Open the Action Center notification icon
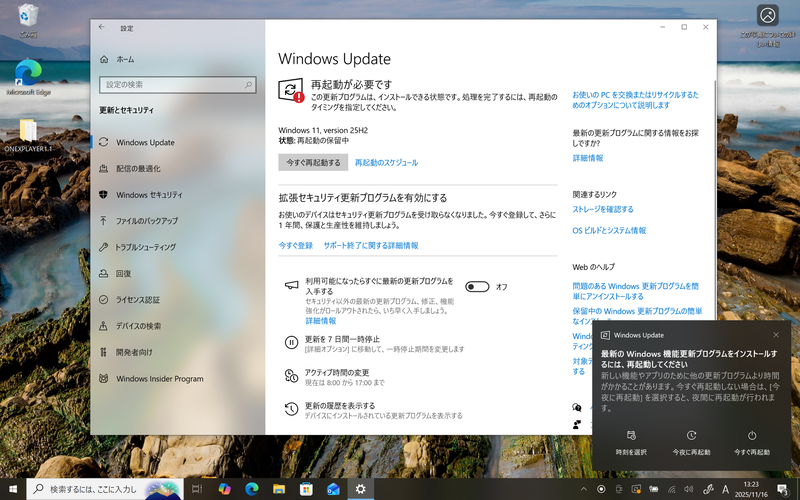 pos(783,489)
